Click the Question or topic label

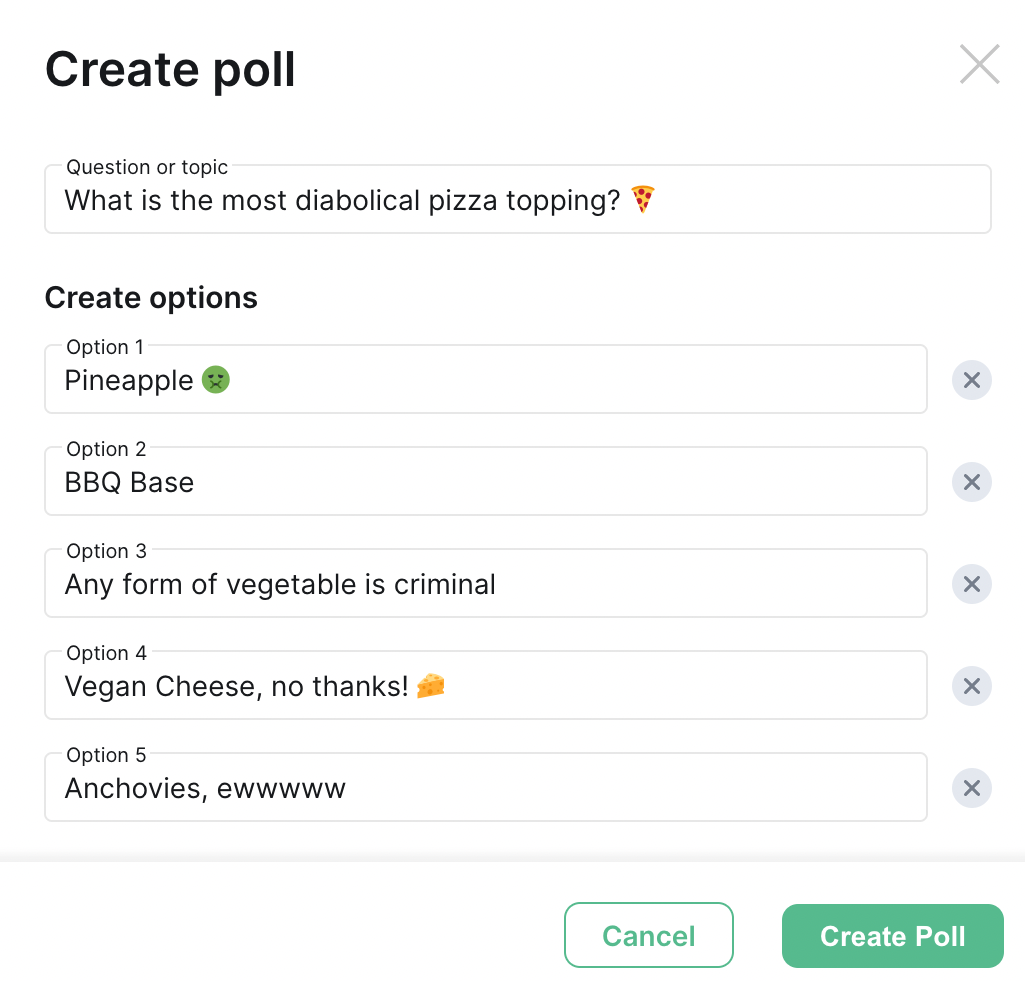[x=147, y=167]
